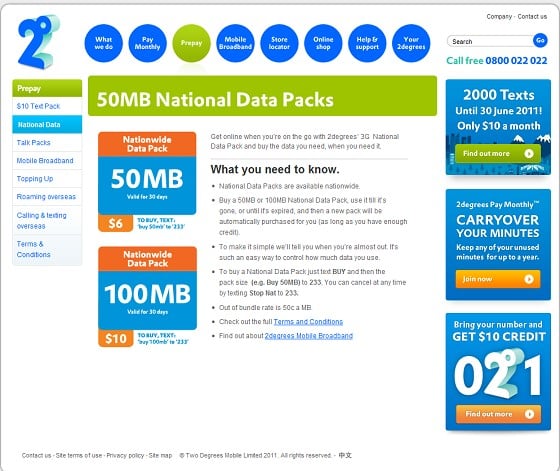Follow the 2degrees Mobile Broadband link
560x471 pixels.
(x=309, y=336)
